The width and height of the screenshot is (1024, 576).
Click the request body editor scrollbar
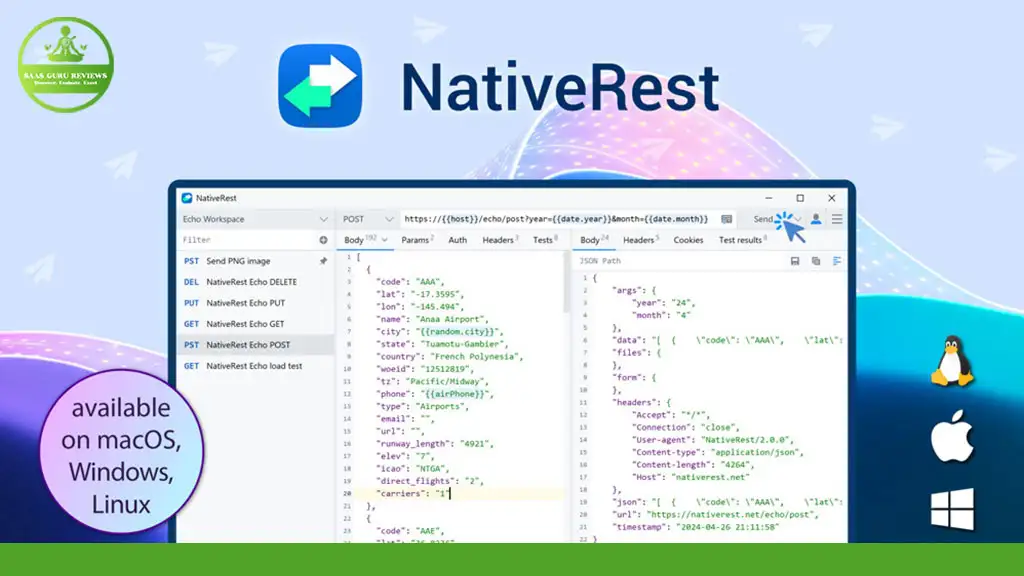[x=566, y=282]
